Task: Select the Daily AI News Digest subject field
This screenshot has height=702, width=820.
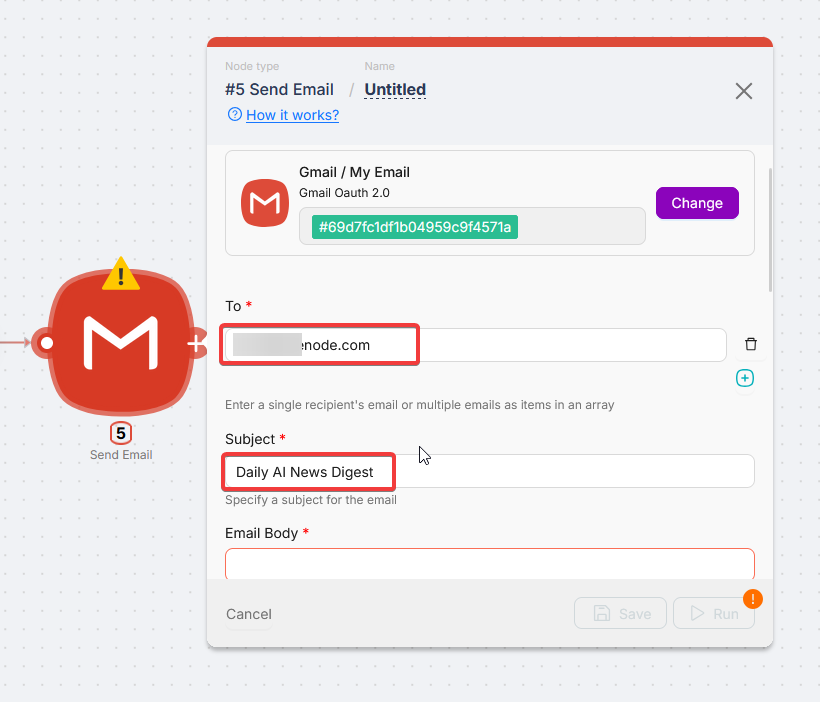Action: tap(307, 471)
